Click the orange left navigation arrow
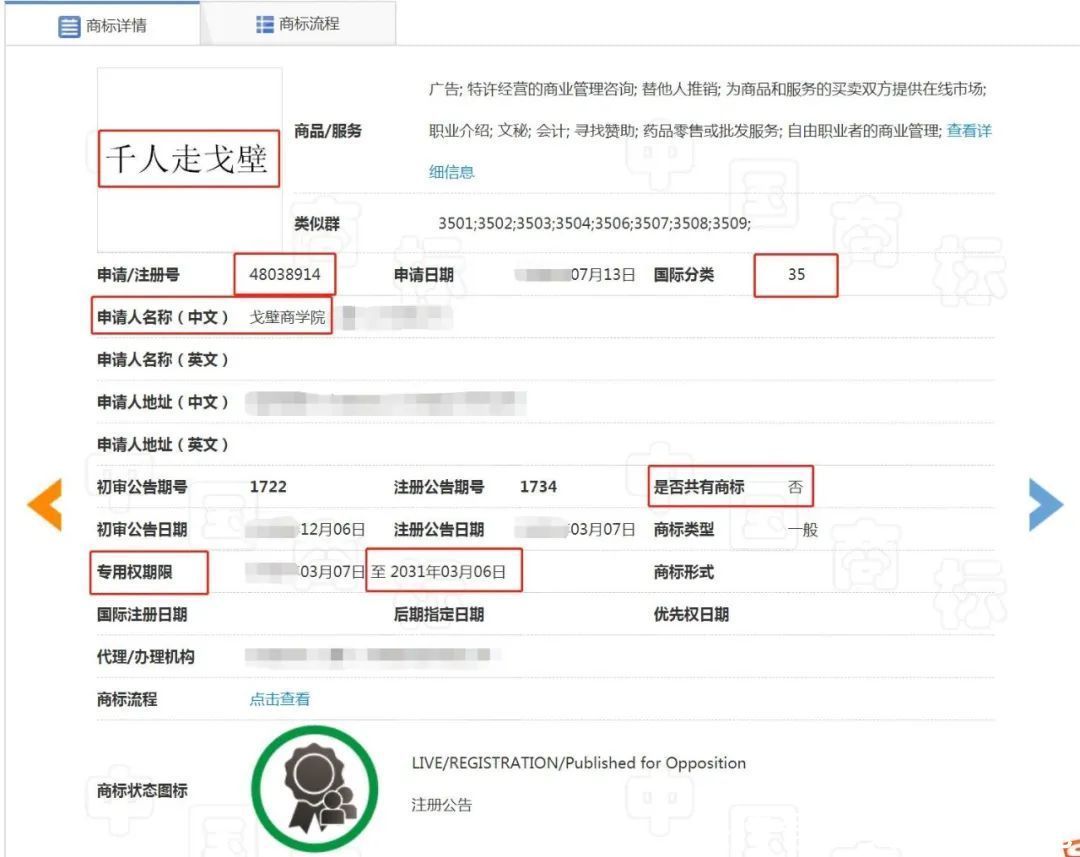1080x857 pixels. point(42,505)
